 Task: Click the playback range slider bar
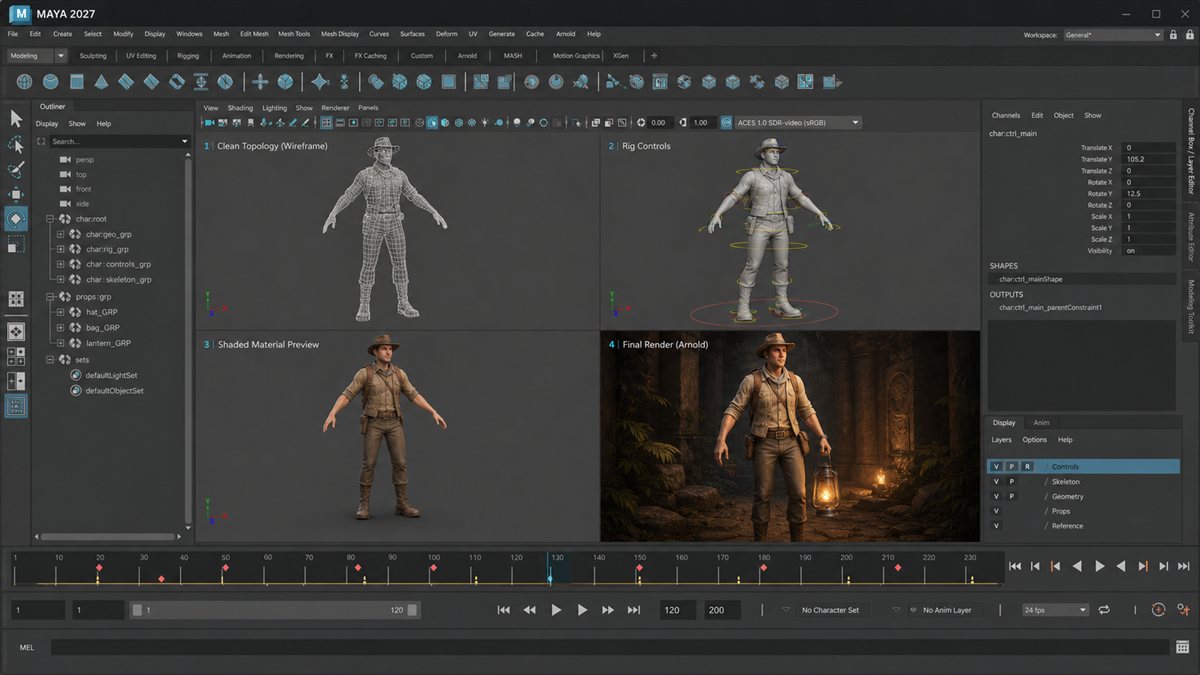(275, 610)
